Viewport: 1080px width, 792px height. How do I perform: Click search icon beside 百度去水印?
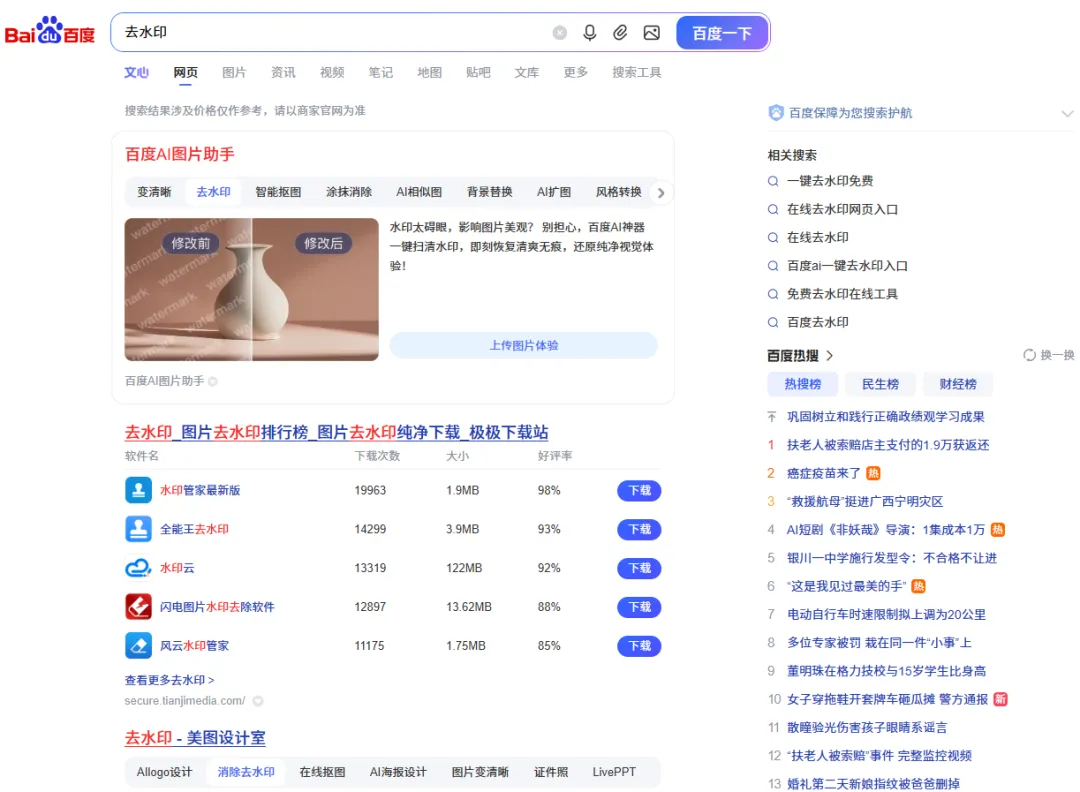[773, 322]
